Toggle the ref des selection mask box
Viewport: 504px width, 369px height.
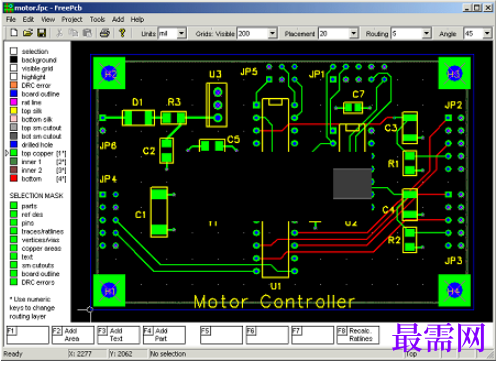click(14, 214)
